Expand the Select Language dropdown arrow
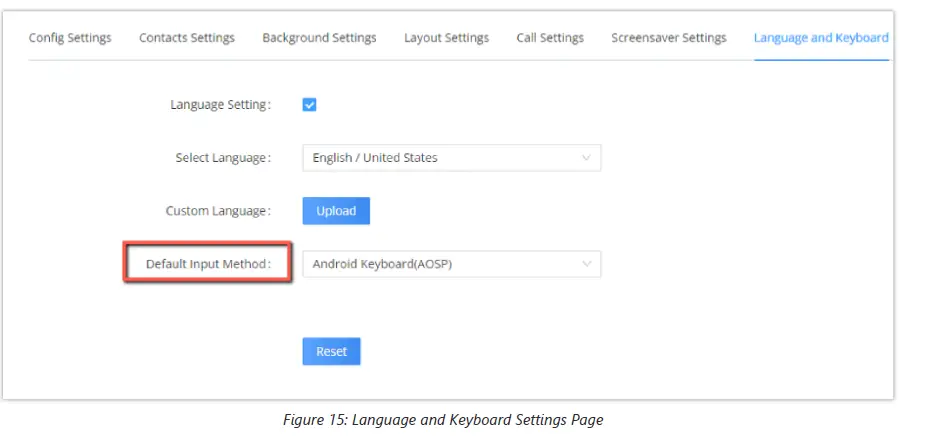 tap(586, 158)
